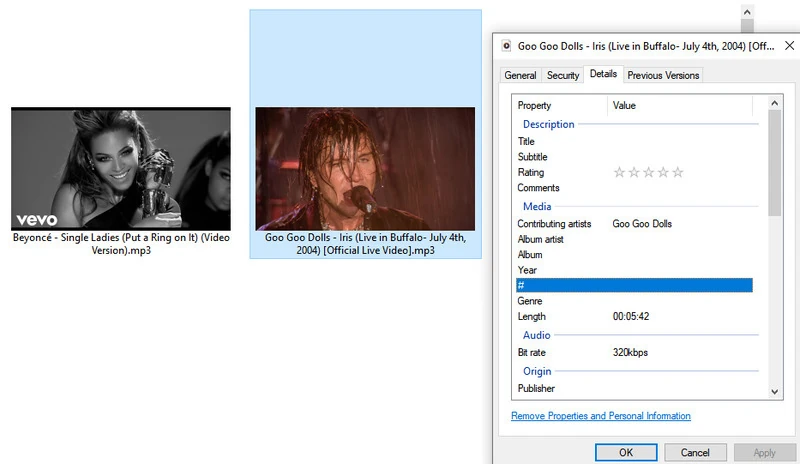Select the Year property row
Image resolution: width=800 pixels, height=464 pixels.
click(x=634, y=270)
